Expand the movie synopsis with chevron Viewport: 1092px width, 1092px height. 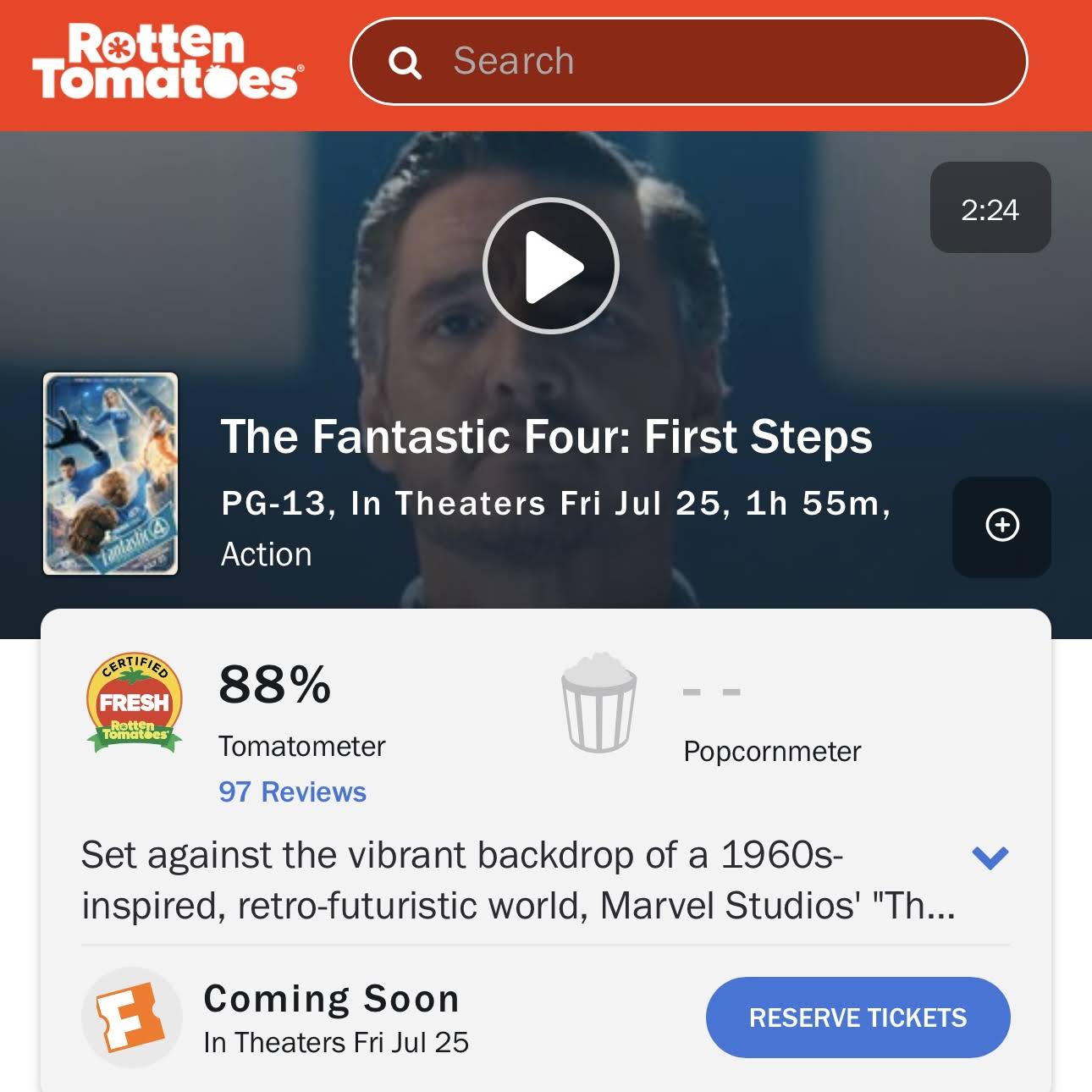(x=990, y=858)
